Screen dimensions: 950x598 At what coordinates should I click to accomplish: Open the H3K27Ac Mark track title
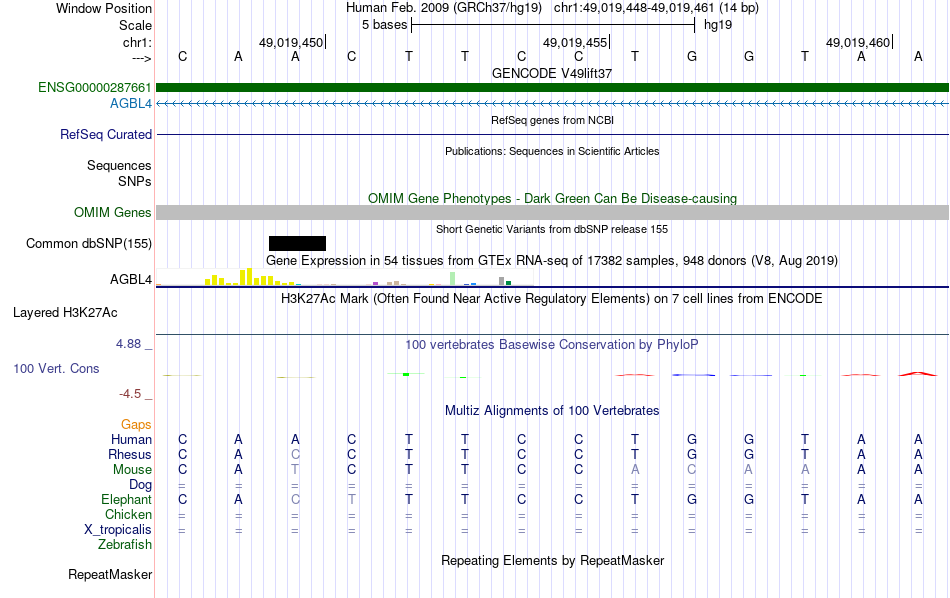[x=551, y=299]
